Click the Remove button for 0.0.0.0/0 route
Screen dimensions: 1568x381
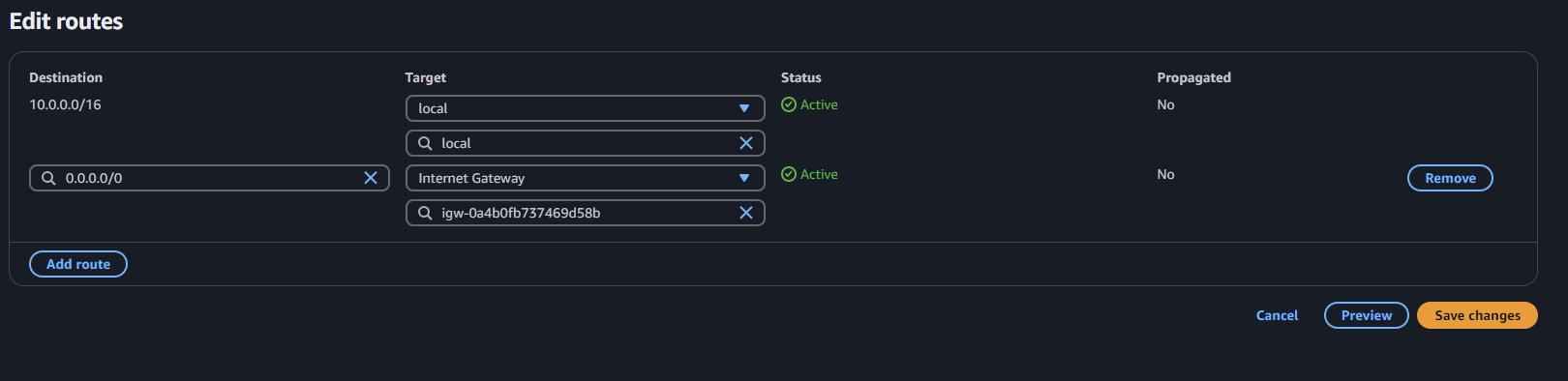click(1450, 178)
